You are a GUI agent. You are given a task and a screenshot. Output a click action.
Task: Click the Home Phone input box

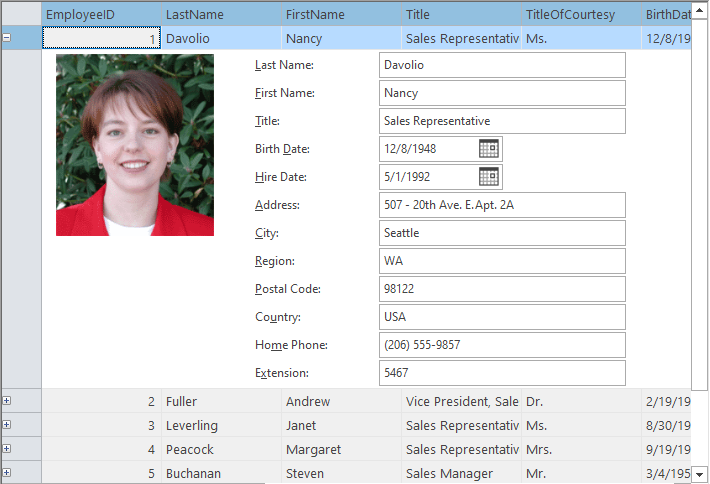(502, 345)
